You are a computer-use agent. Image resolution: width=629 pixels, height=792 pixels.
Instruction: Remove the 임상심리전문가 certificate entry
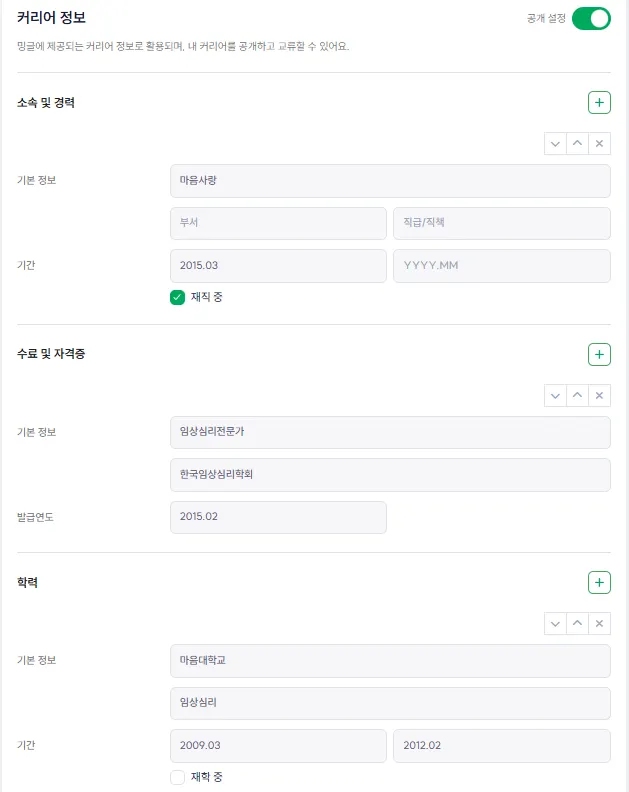[600, 396]
